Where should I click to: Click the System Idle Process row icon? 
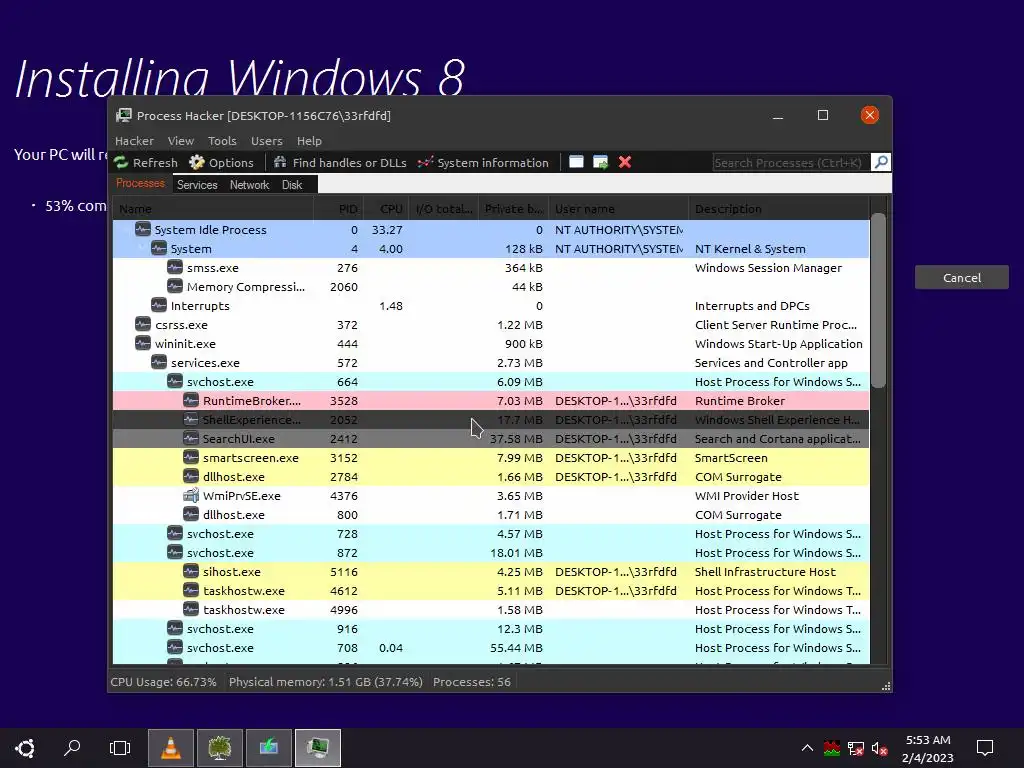pos(143,229)
